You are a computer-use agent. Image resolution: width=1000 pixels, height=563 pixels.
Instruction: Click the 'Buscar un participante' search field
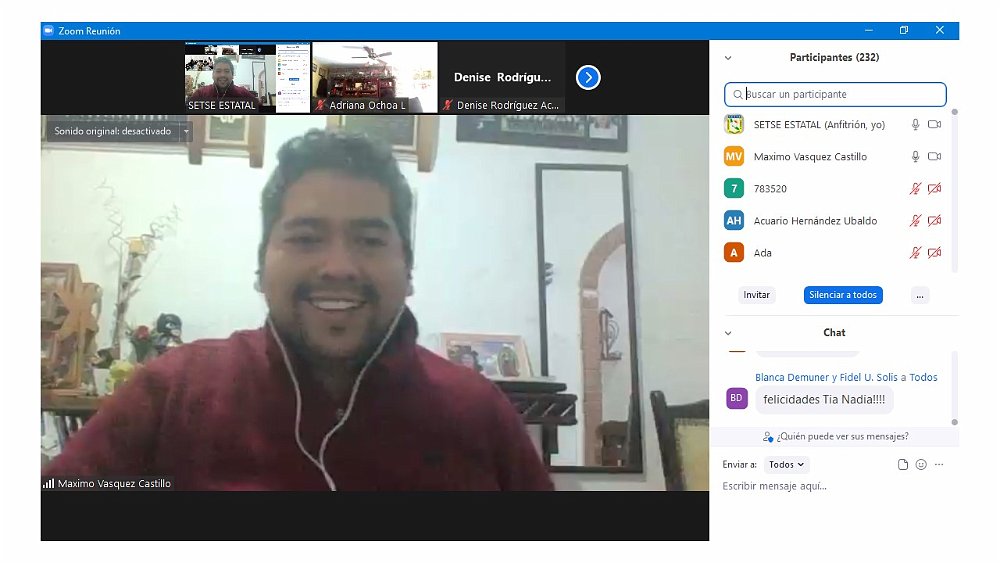(x=835, y=95)
